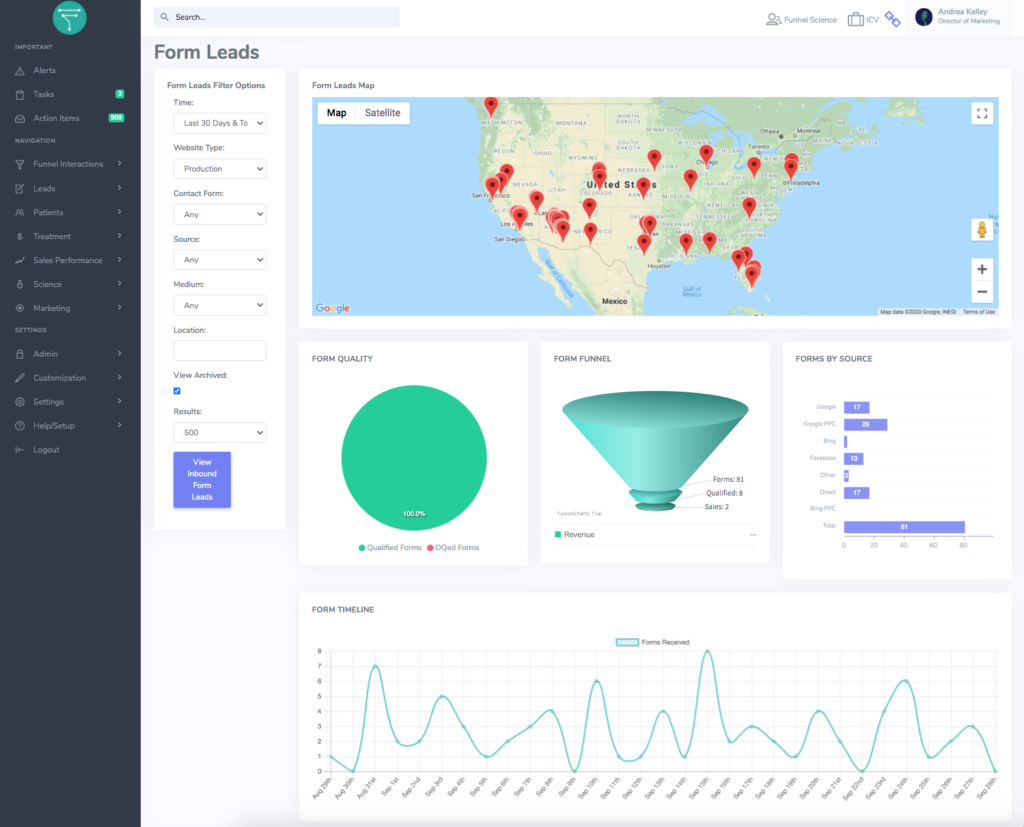Image resolution: width=1024 pixels, height=827 pixels.
Task: Click the View Inbound Form Leads button
Action: [202, 479]
